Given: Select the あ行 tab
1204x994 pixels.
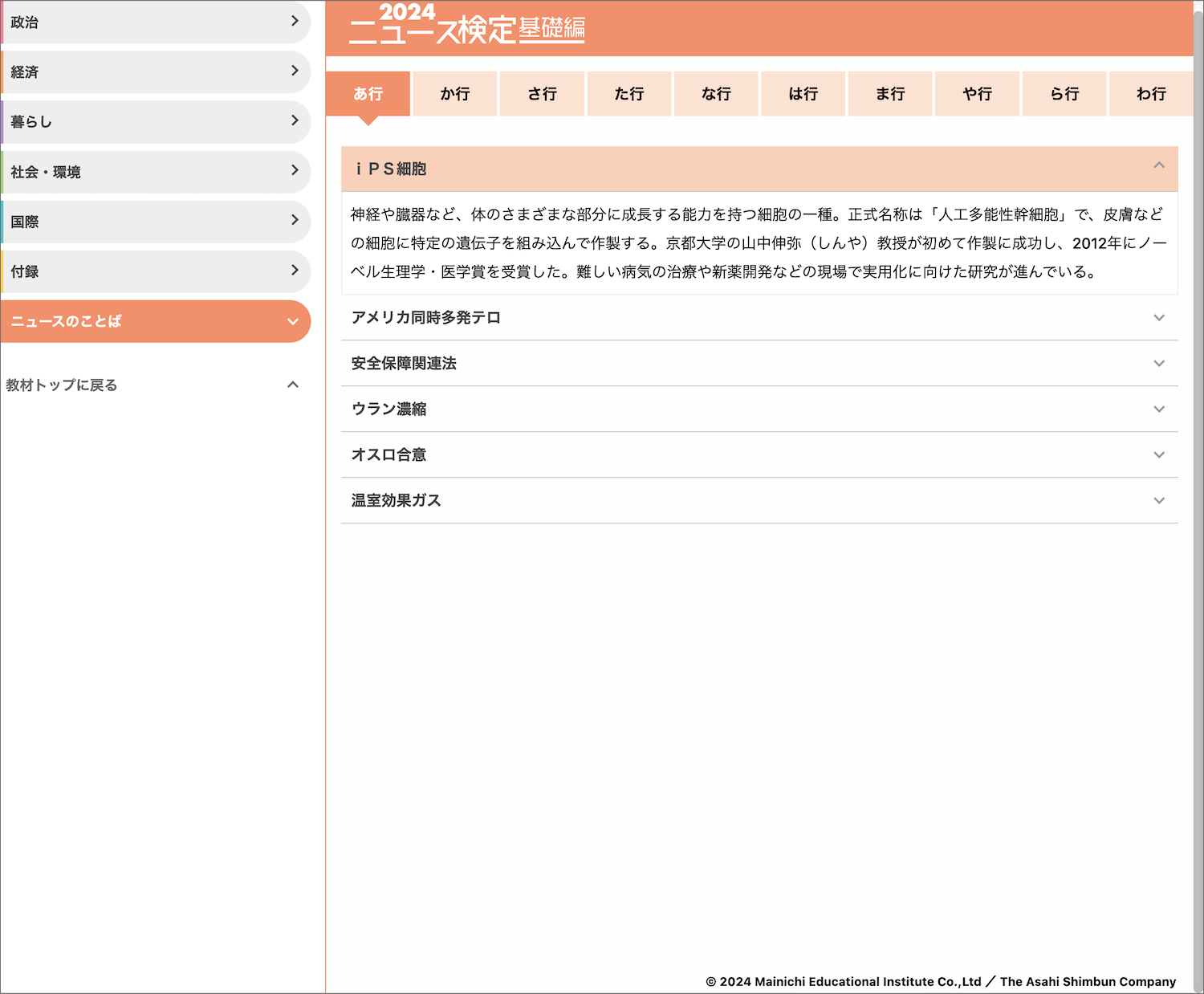Looking at the screenshot, I should (x=368, y=94).
